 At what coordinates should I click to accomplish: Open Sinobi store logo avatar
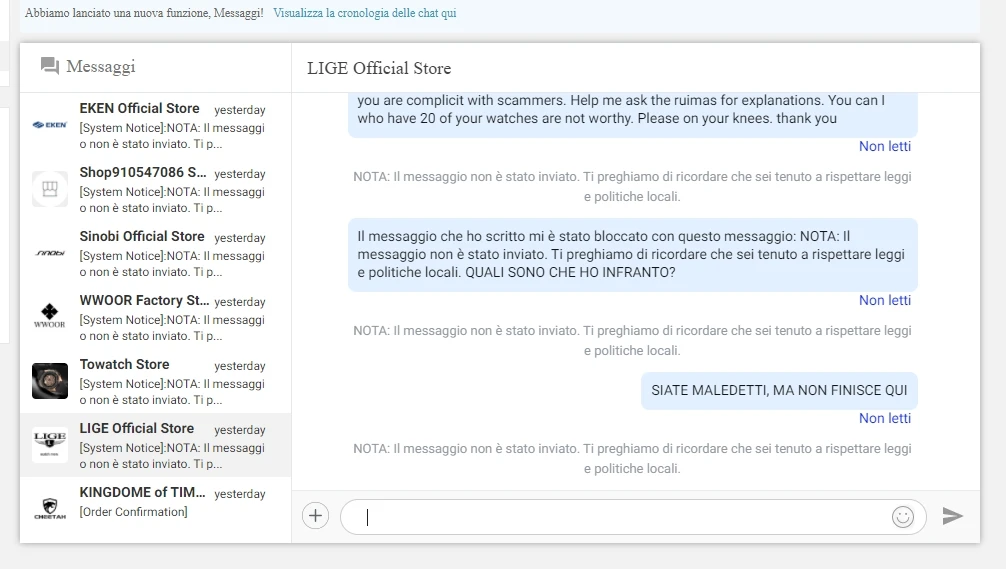(x=49, y=253)
